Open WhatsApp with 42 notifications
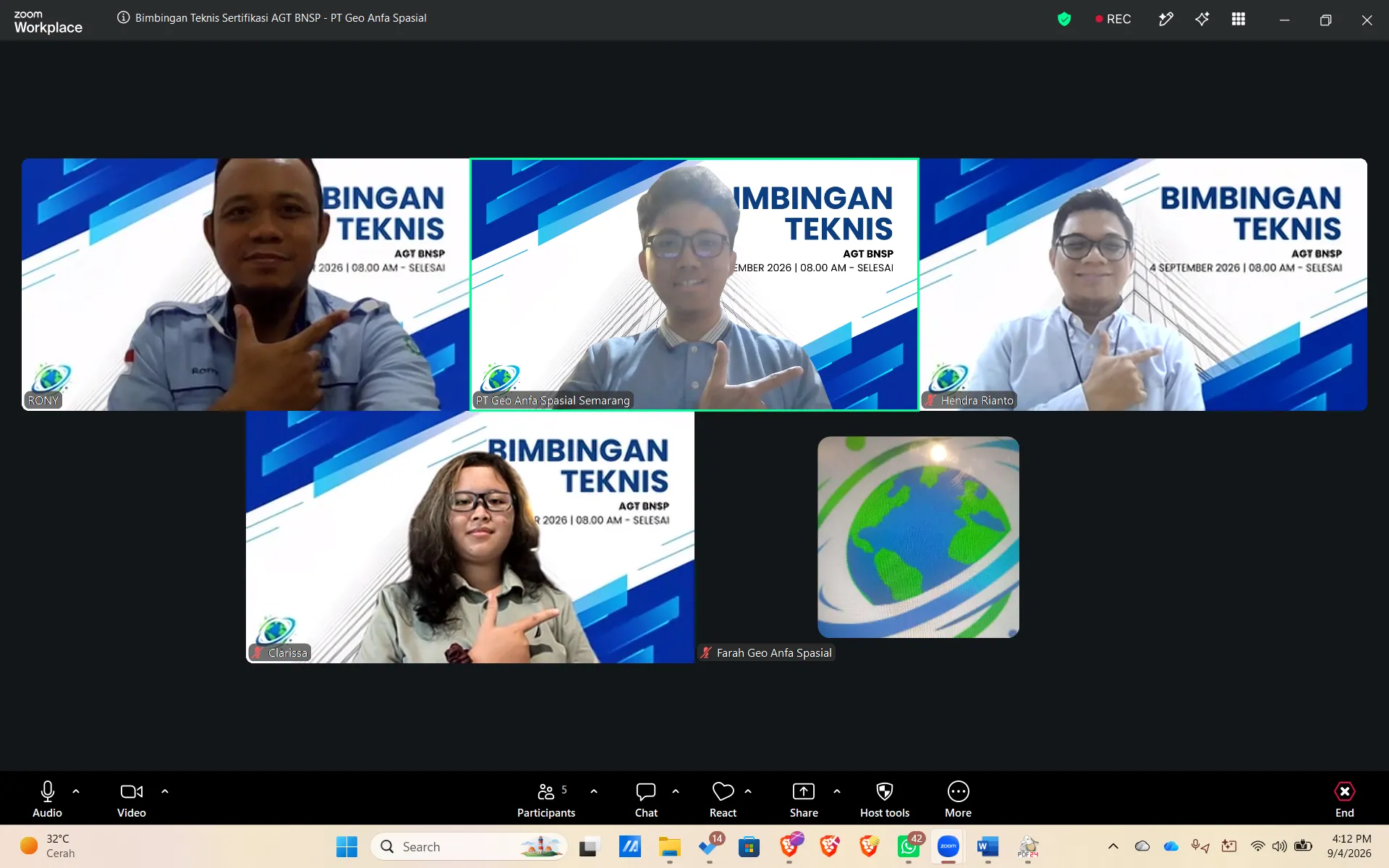Screen dimensions: 1389x868 pyautogui.click(x=909, y=846)
